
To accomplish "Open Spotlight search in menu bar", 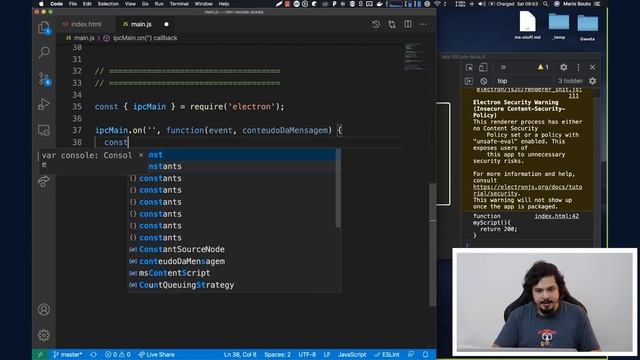I will [x=545, y=4].
